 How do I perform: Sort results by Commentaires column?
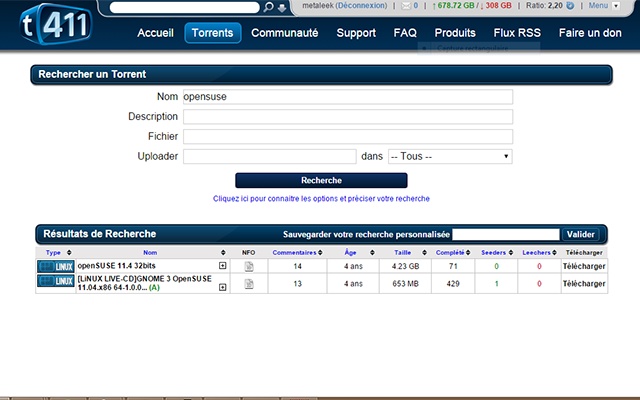tap(294, 253)
